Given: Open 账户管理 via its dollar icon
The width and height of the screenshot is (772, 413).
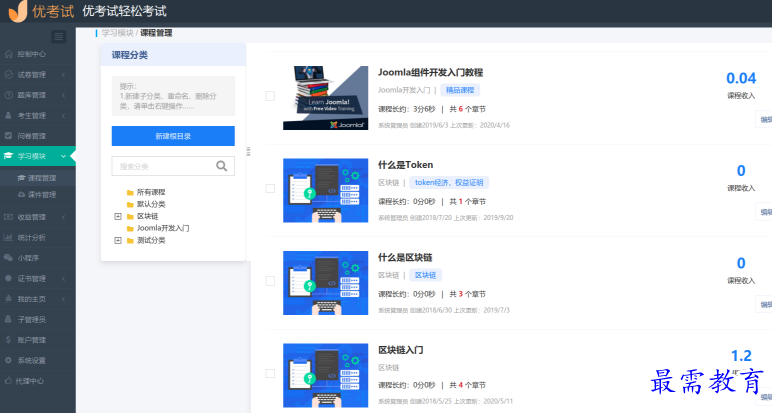Looking at the screenshot, I should pyautogui.click(x=8, y=340).
